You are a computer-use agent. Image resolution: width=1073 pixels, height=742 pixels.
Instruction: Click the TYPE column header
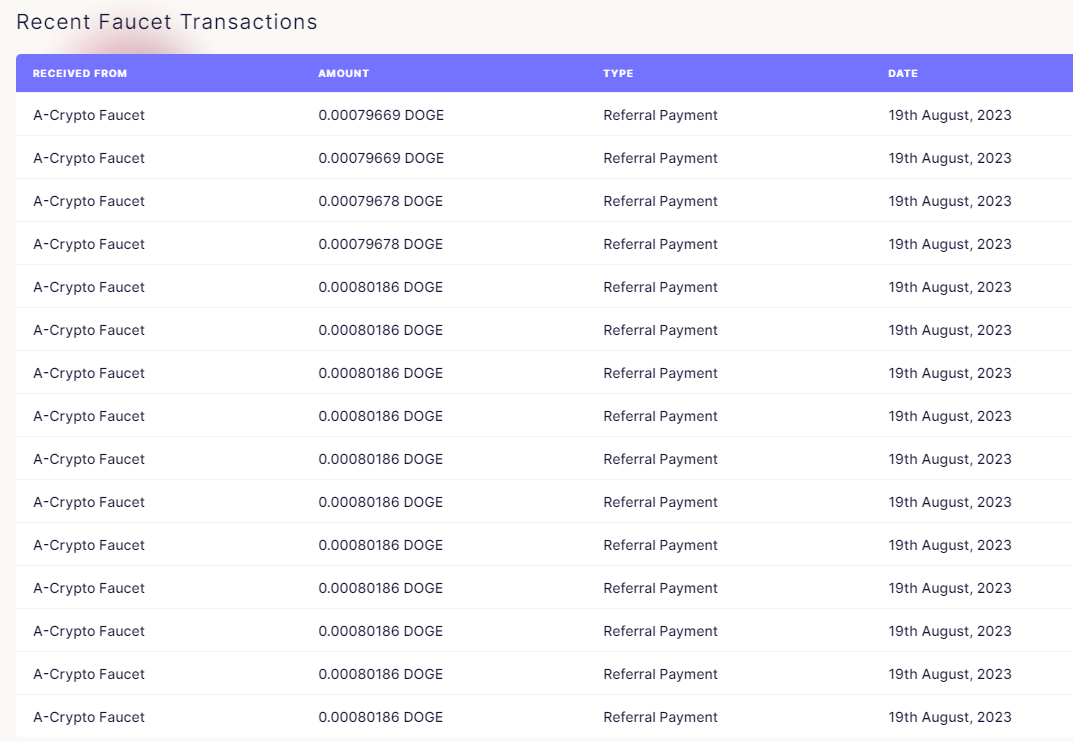coord(618,73)
